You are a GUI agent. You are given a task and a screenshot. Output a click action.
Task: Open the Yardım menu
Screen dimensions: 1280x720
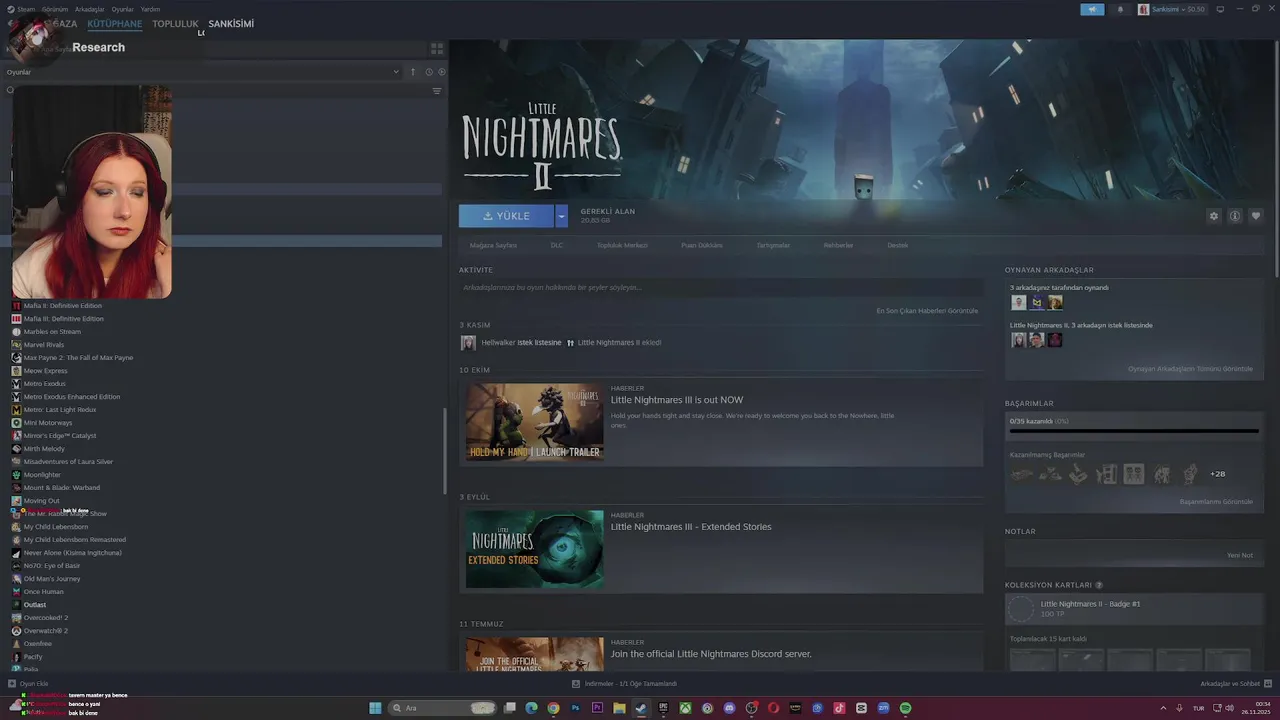click(x=150, y=9)
